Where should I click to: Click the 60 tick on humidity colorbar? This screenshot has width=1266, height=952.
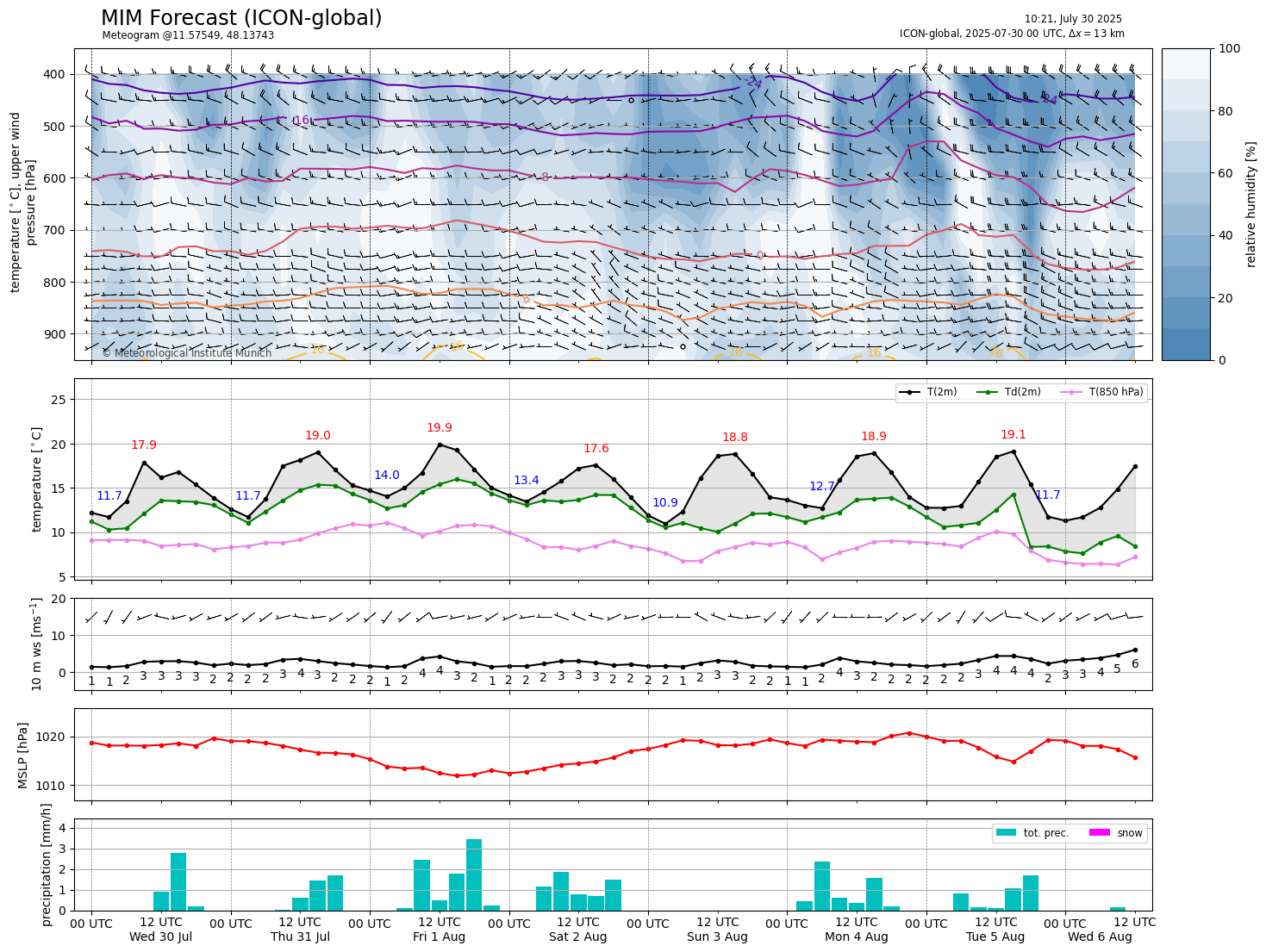point(1227,173)
